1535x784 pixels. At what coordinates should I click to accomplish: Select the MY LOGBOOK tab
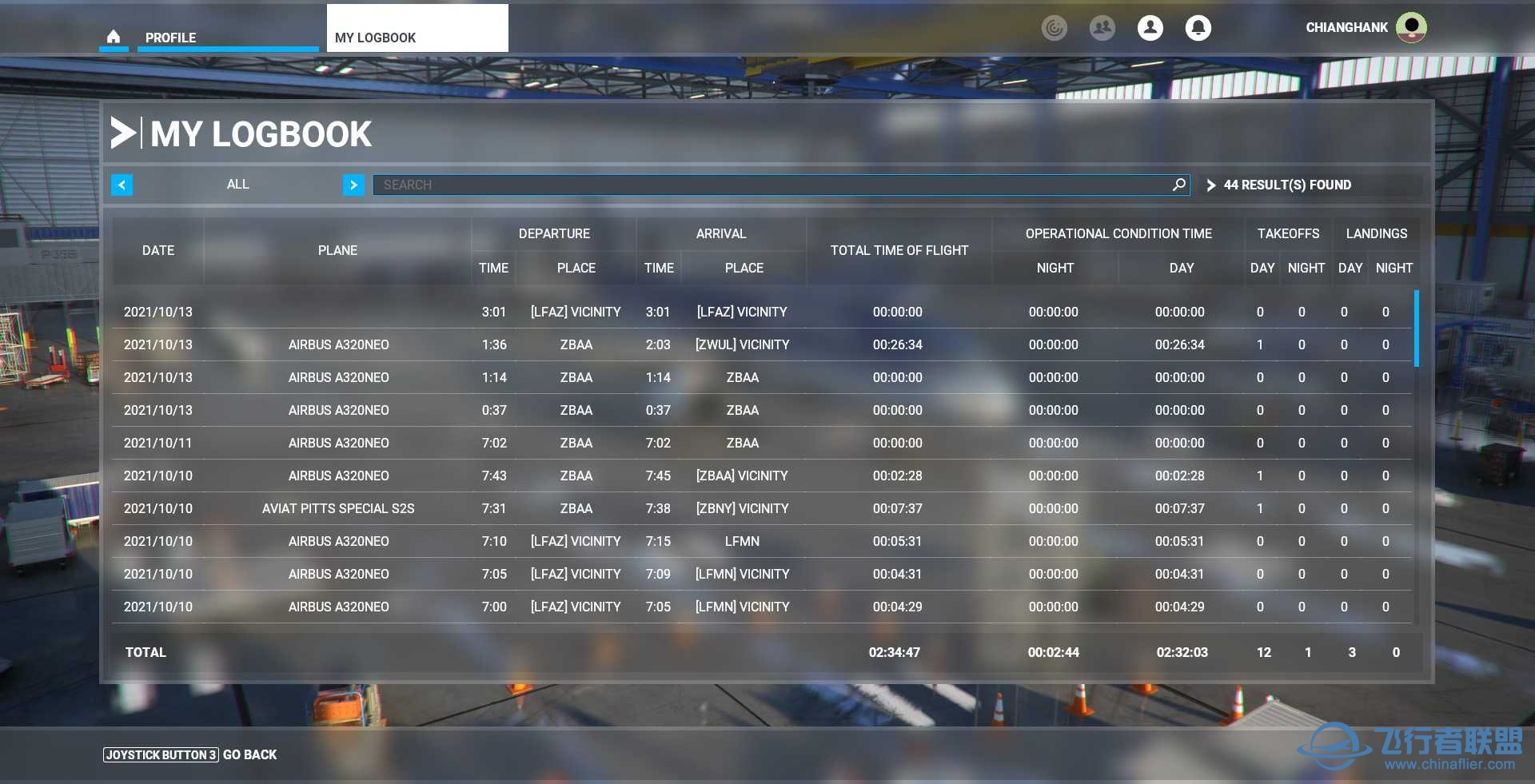point(417,29)
